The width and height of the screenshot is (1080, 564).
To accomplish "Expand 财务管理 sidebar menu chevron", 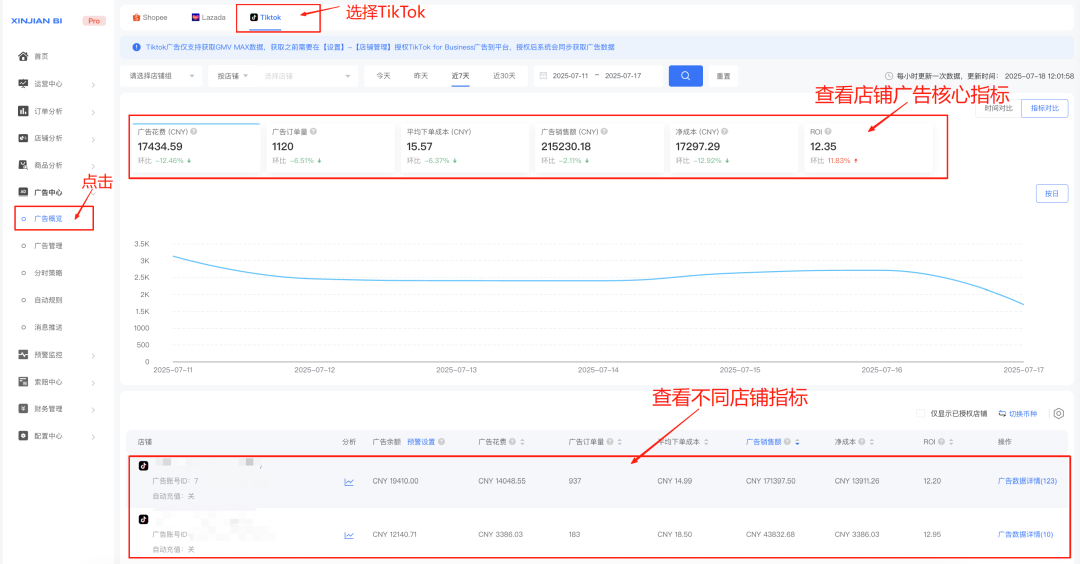I will 93,410.
